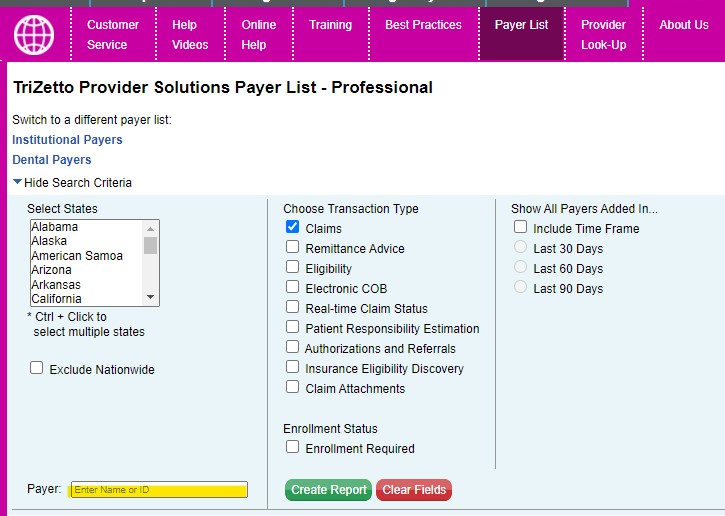The image size is (725, 516).
Task: Click the Payer name or ID field
Action: tap(160, 490)
